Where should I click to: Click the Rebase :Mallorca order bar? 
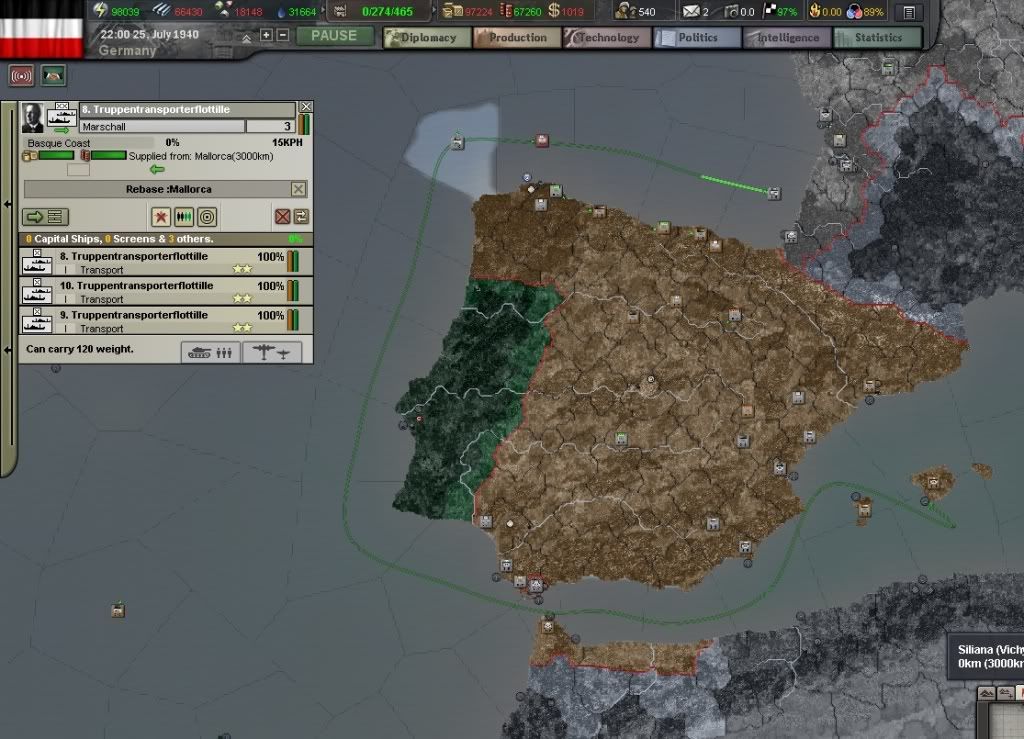165,189
